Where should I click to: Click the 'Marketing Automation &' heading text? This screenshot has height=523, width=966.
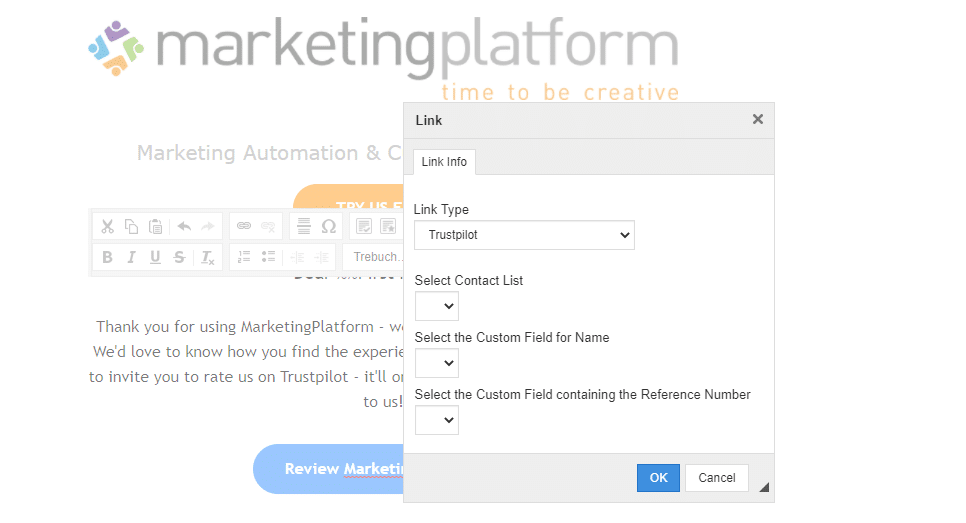258,153
